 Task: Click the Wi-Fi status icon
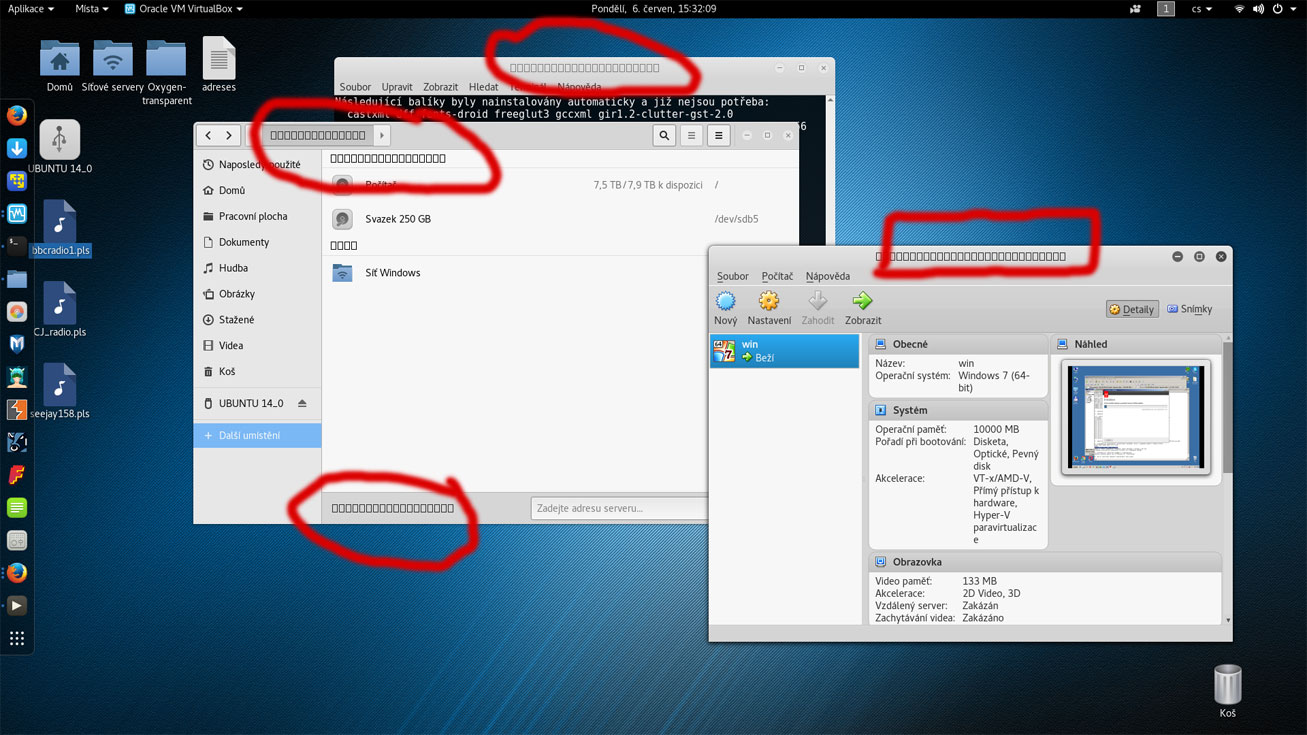pos(1239,8)
